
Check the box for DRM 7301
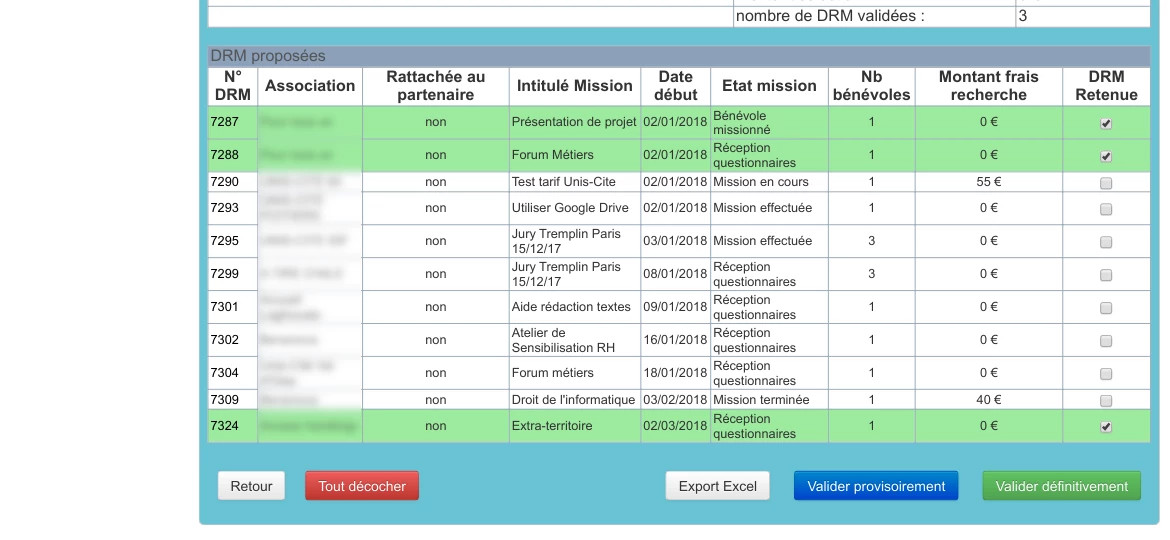(x=1106, y=308)
